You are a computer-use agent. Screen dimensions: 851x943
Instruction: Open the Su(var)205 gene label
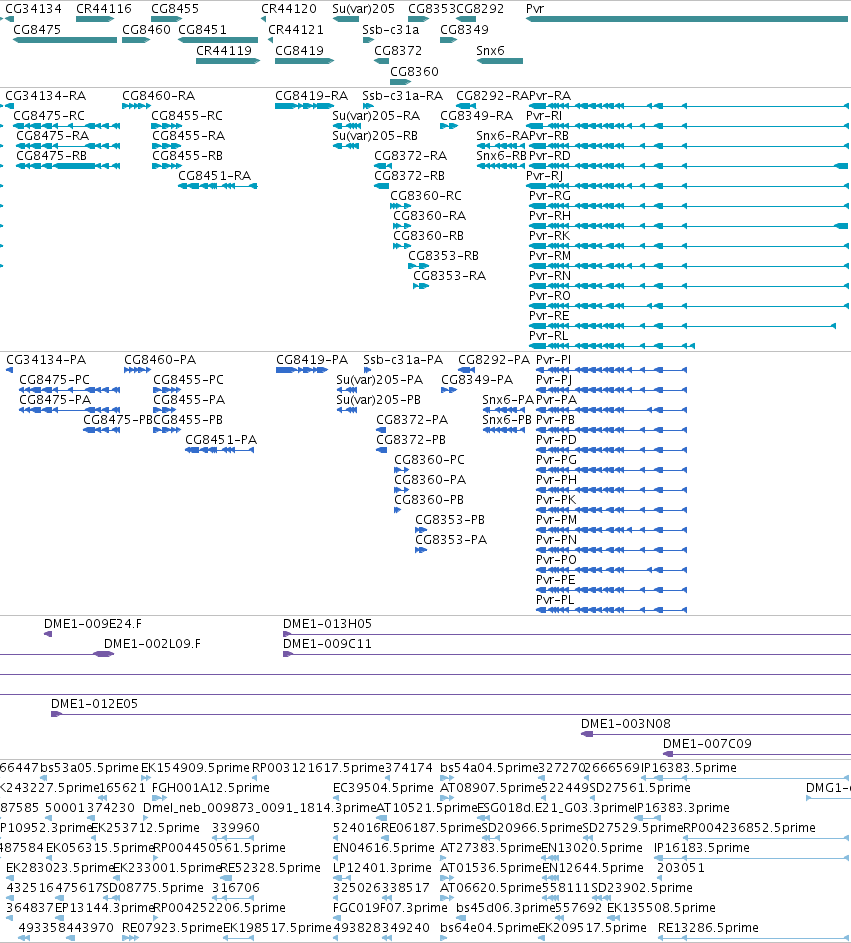tap(363, 9)
